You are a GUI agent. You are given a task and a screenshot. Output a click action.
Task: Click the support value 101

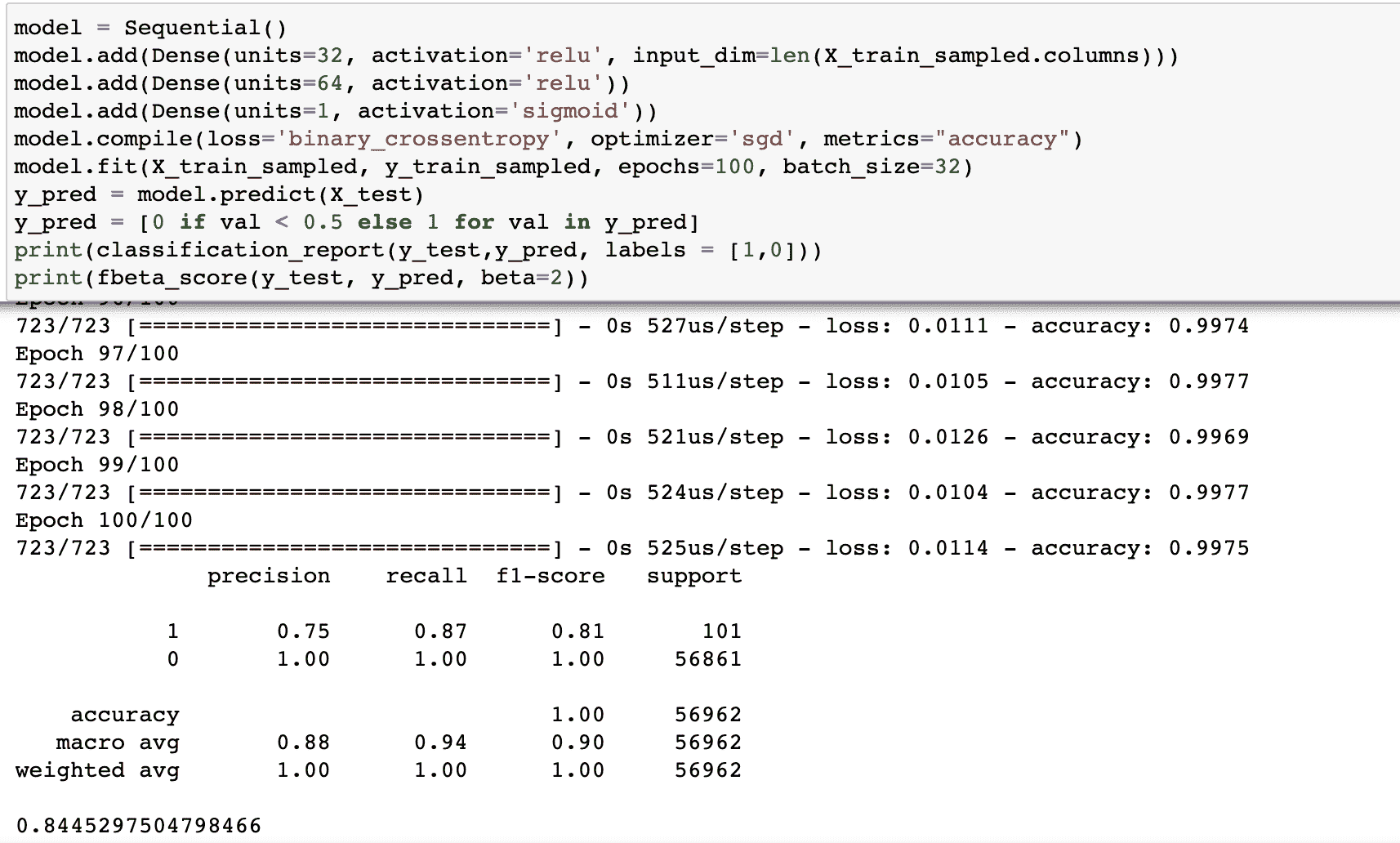point(722,631)
